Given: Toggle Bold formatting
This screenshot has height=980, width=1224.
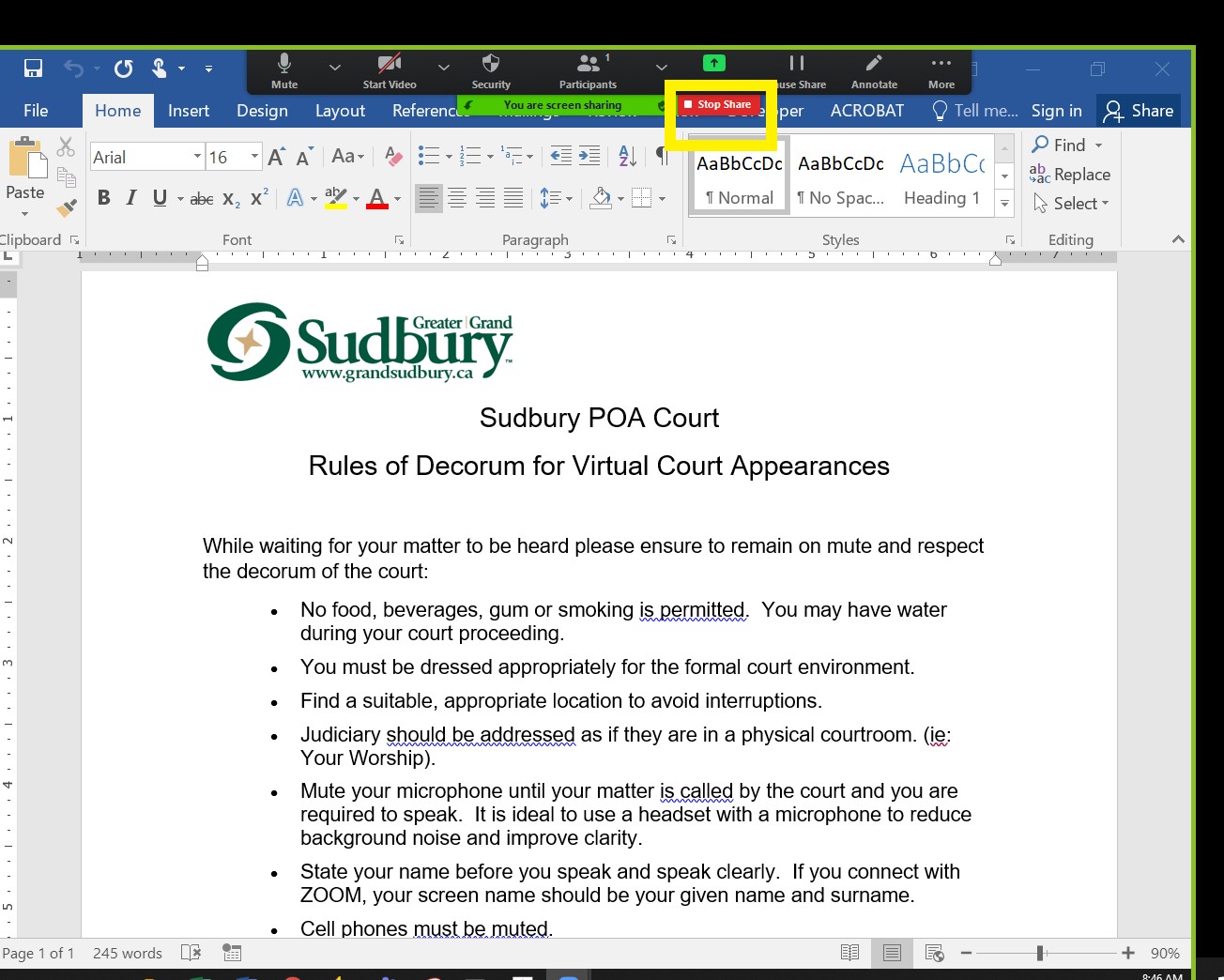Looking at the screenshot, I should pos(104,198).
